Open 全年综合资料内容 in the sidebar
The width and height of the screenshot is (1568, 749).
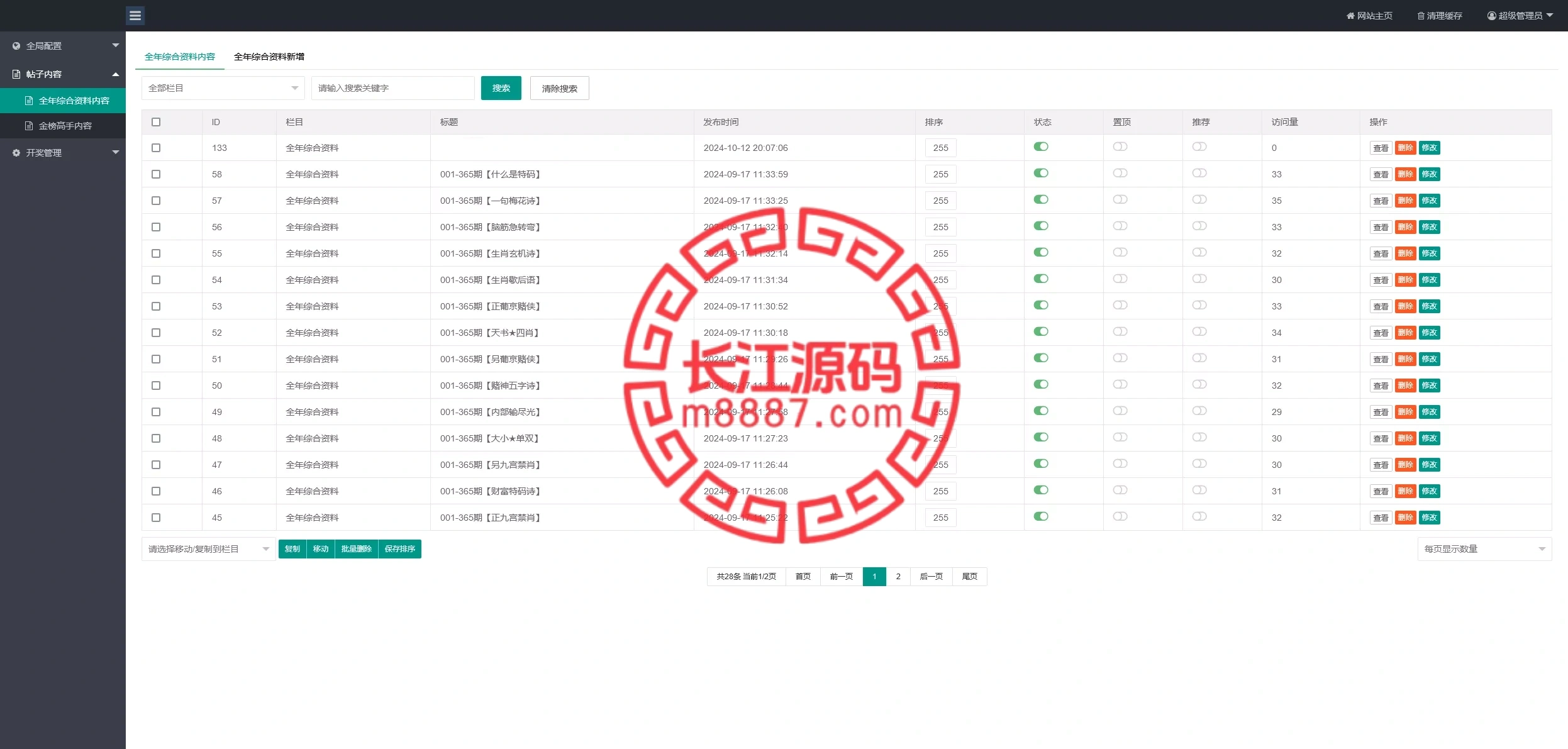63,101
